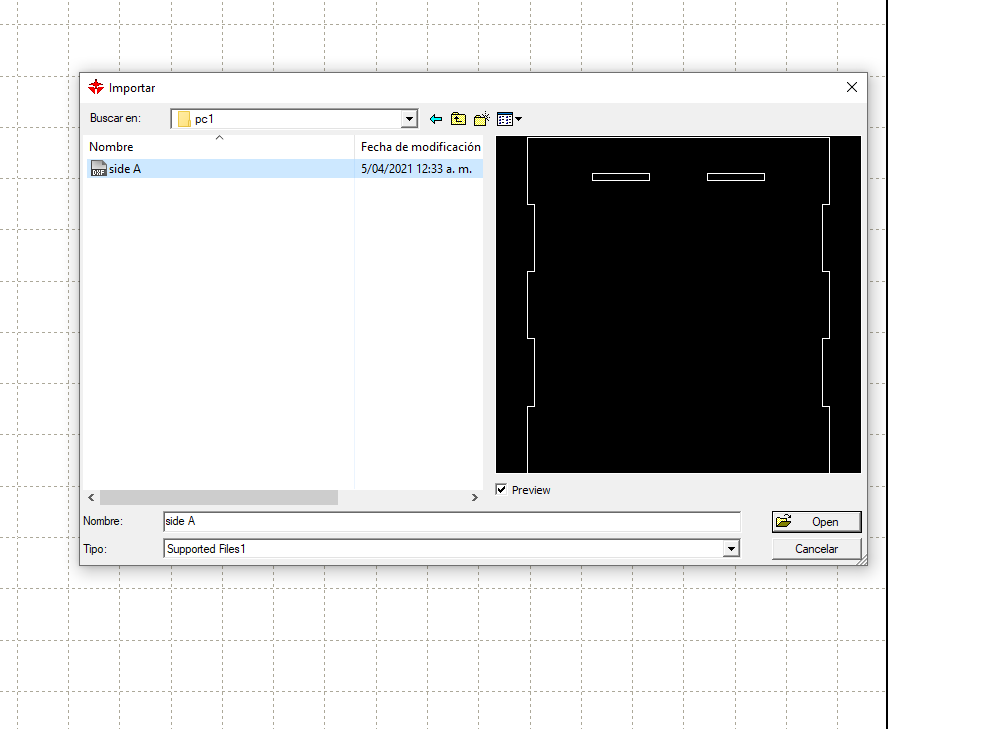996x729 pixels.
Task: Click the dialog resize grip corner
Action: point(861,560)
